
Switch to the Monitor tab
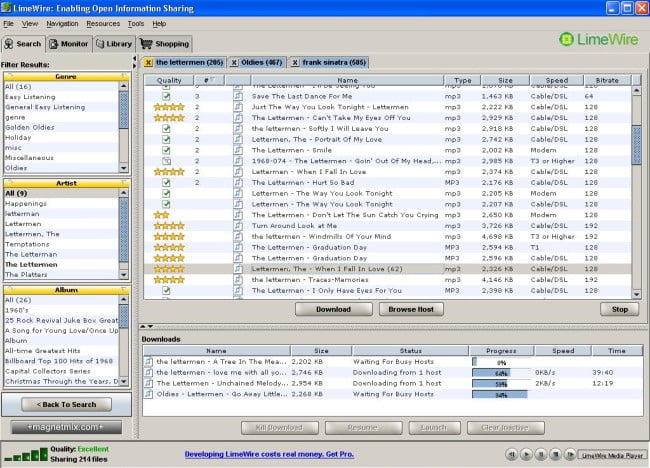coord(69,44)
